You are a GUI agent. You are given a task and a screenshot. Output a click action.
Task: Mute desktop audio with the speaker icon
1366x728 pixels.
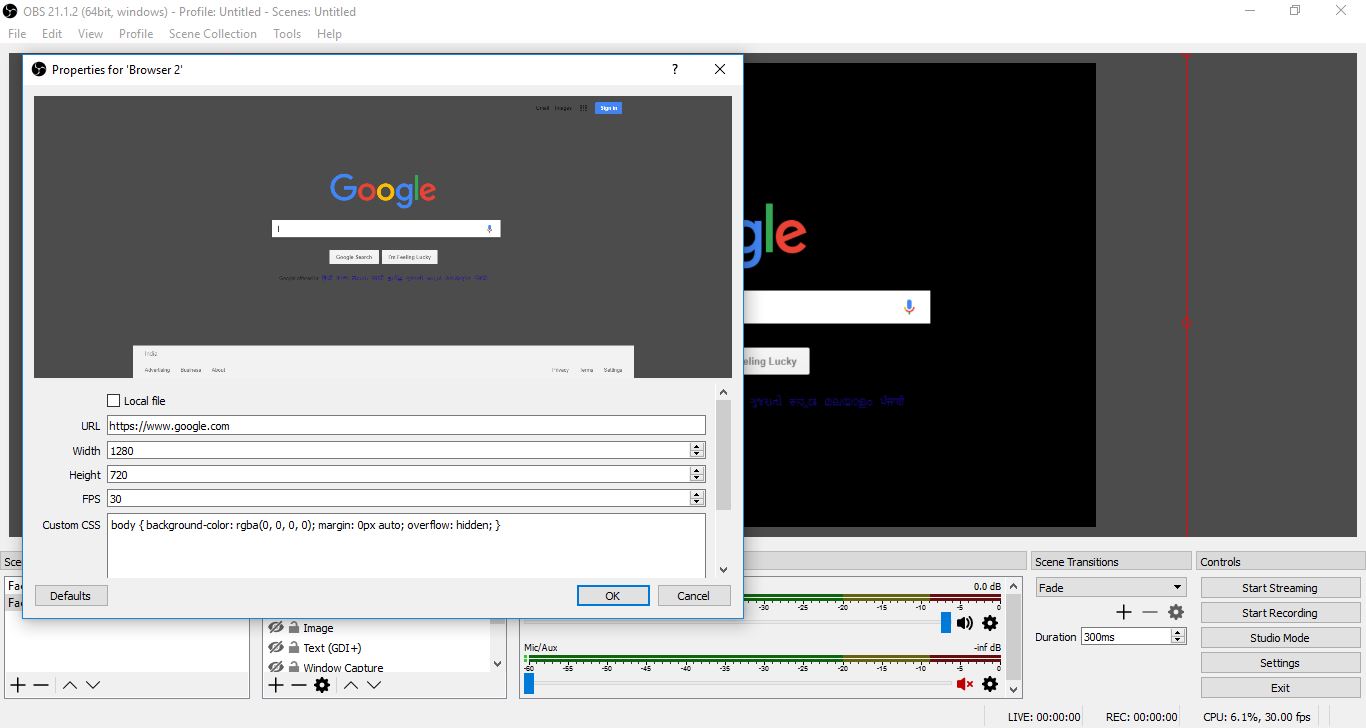coord(965,623)
